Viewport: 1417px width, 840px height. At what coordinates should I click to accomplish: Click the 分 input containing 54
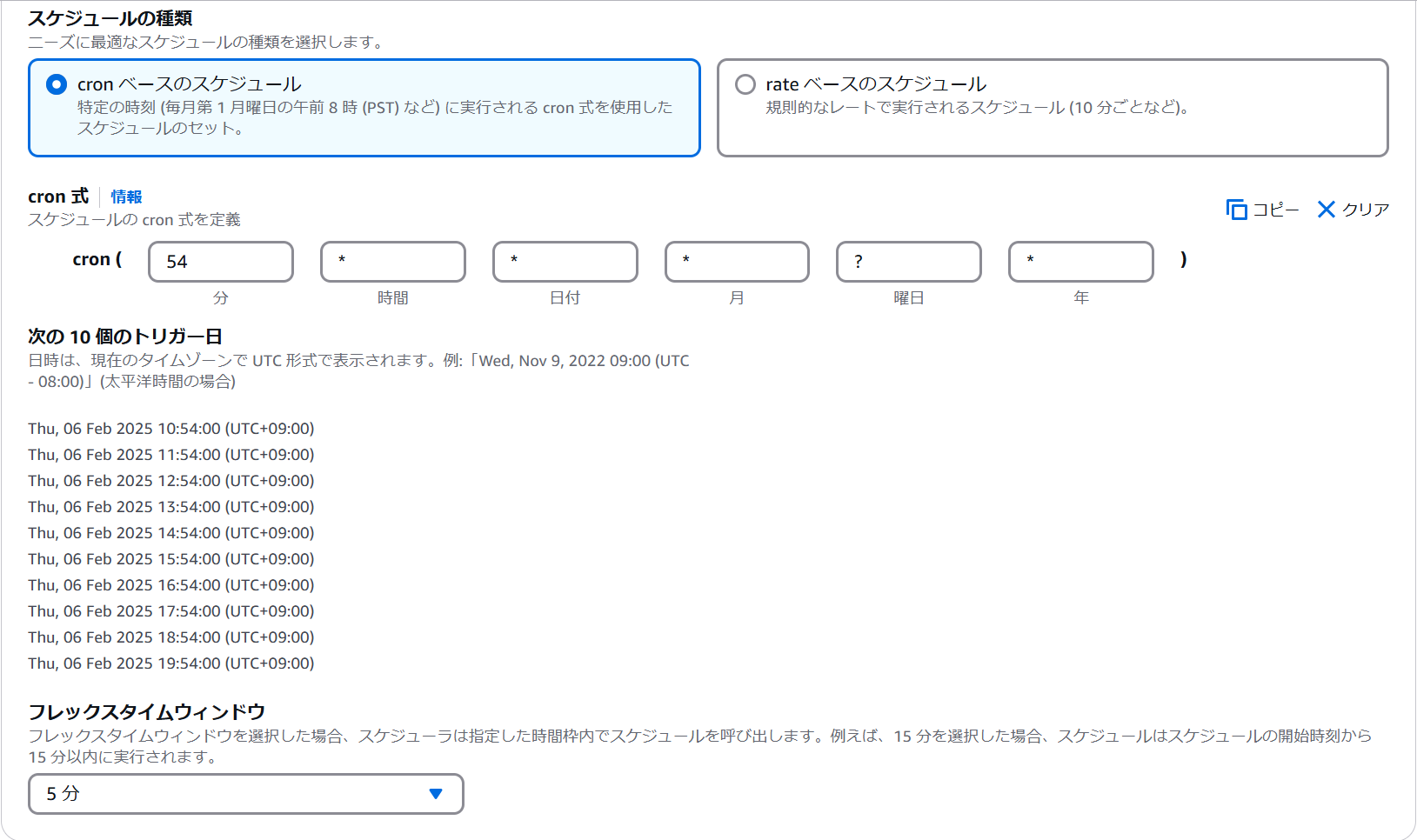pyautogui.click(x=220, y=262)
